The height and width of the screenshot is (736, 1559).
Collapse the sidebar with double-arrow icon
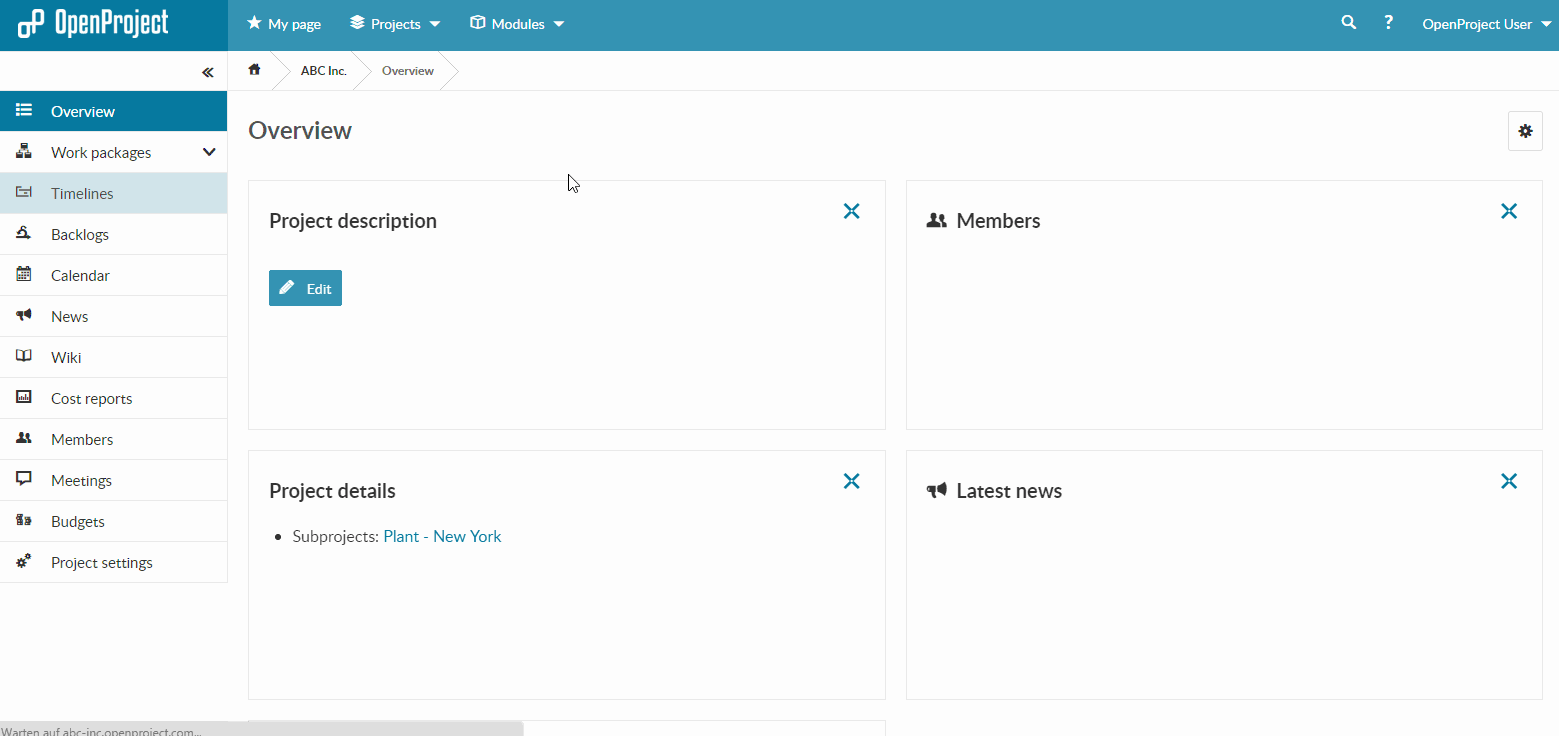[207, 72]
